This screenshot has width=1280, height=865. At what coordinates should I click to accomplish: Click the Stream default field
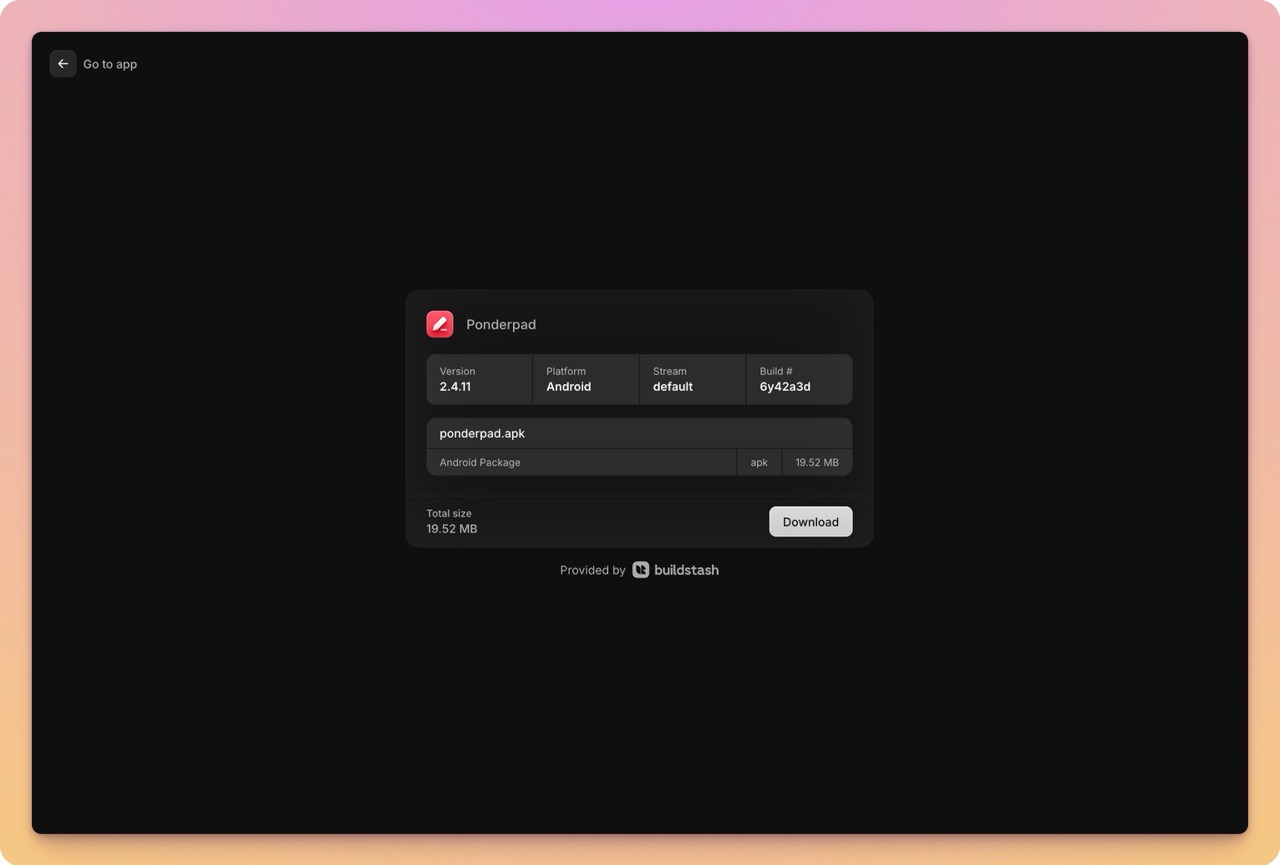click(x=692, y=379)
